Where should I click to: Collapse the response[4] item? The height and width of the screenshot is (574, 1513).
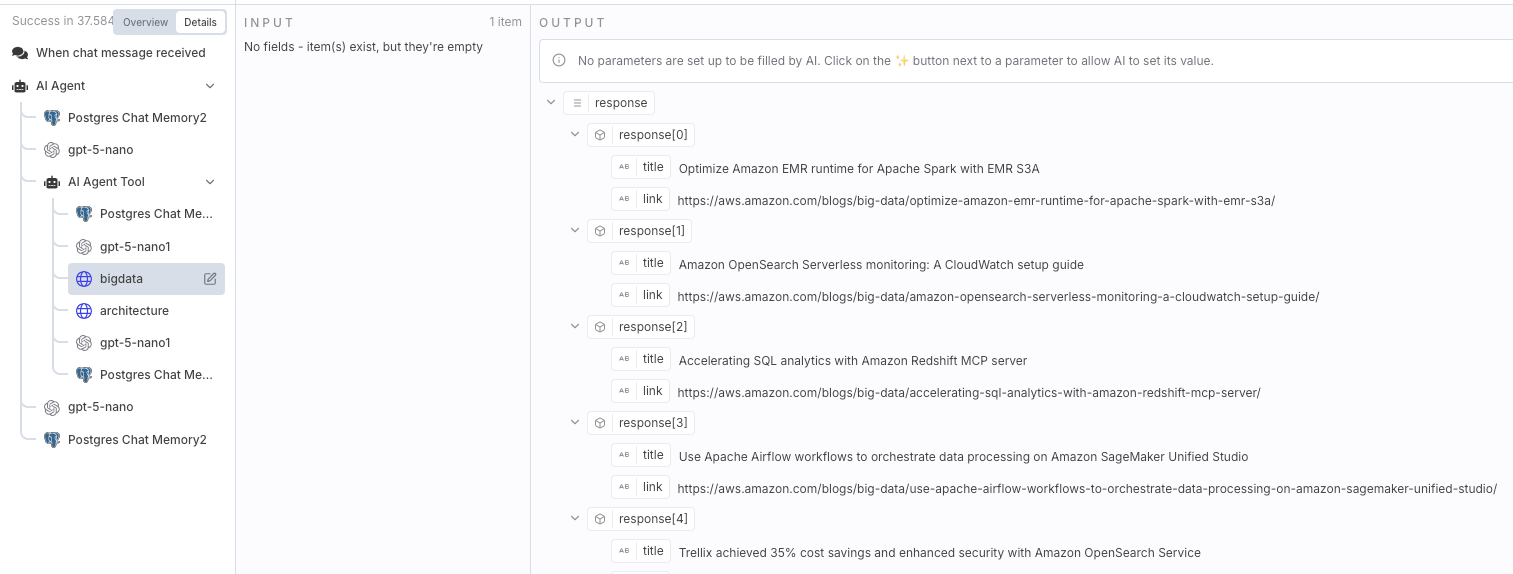point(575,518)
